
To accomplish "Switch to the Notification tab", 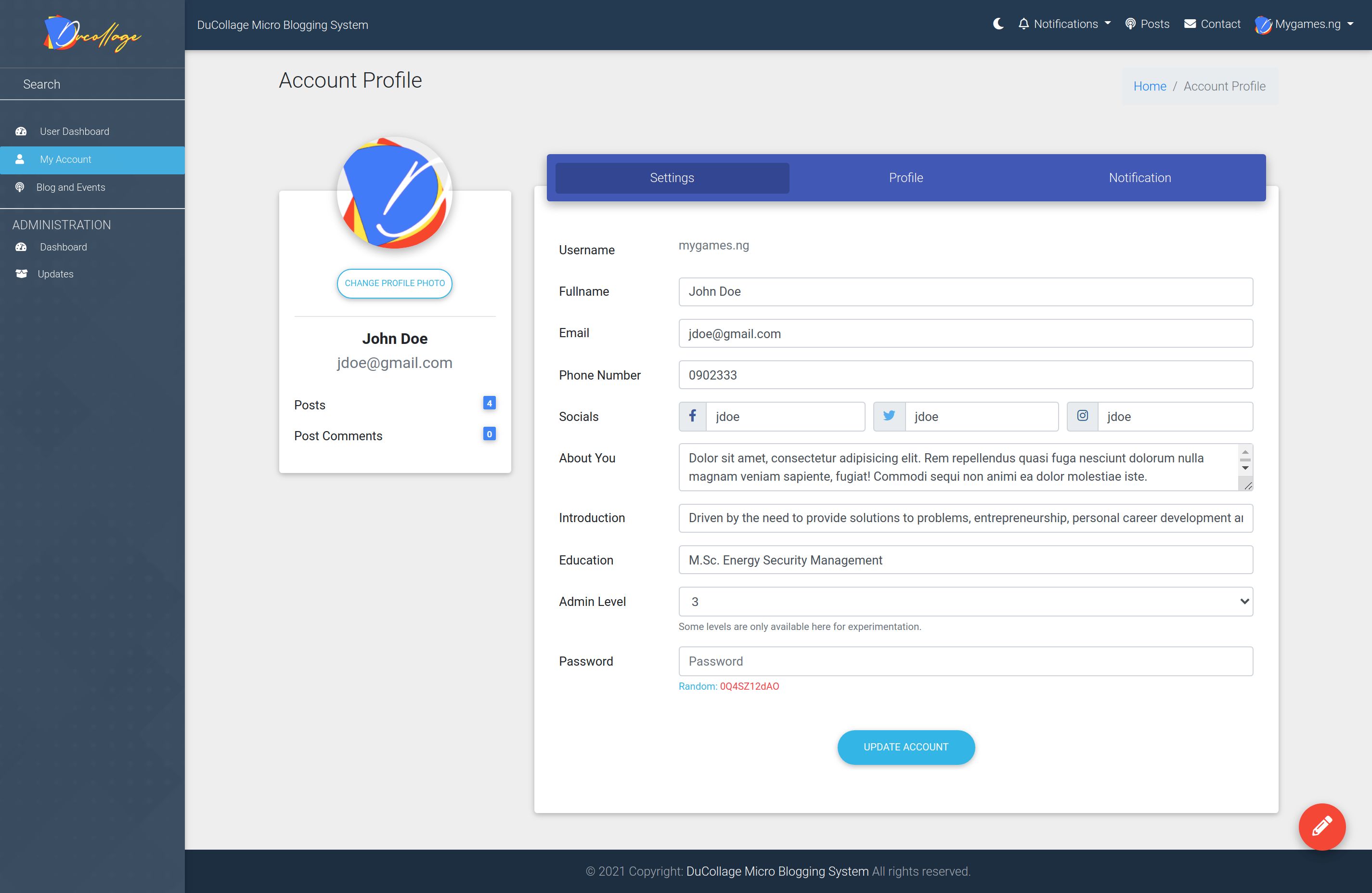I will 1139,178.
